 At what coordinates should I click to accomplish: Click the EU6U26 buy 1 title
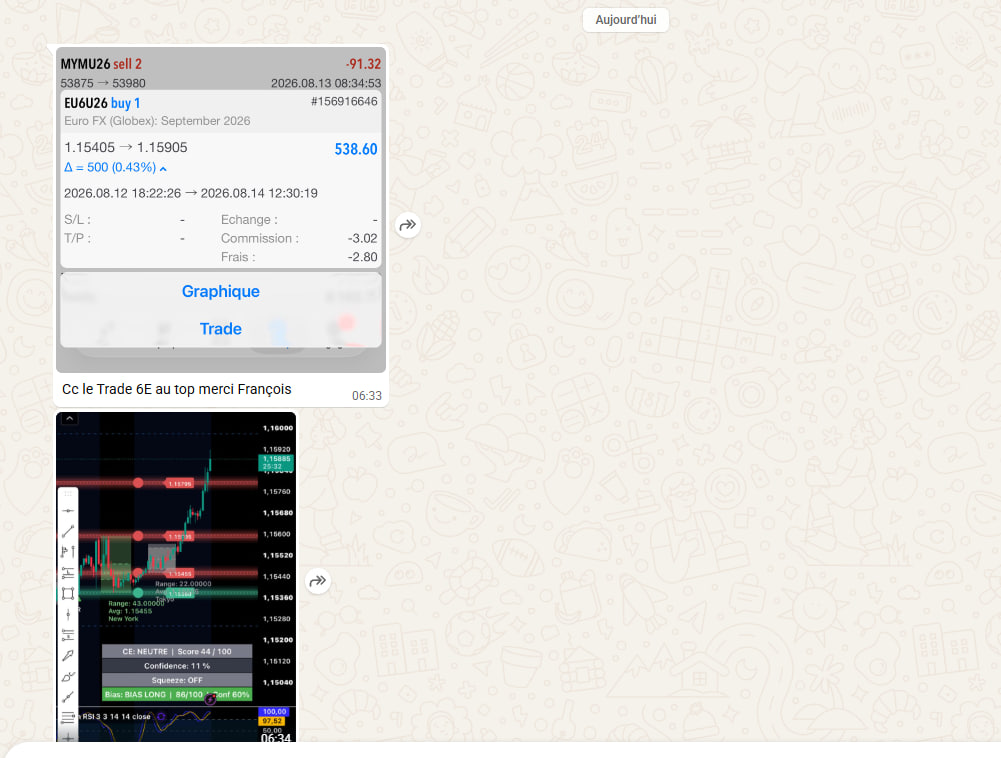102,103
